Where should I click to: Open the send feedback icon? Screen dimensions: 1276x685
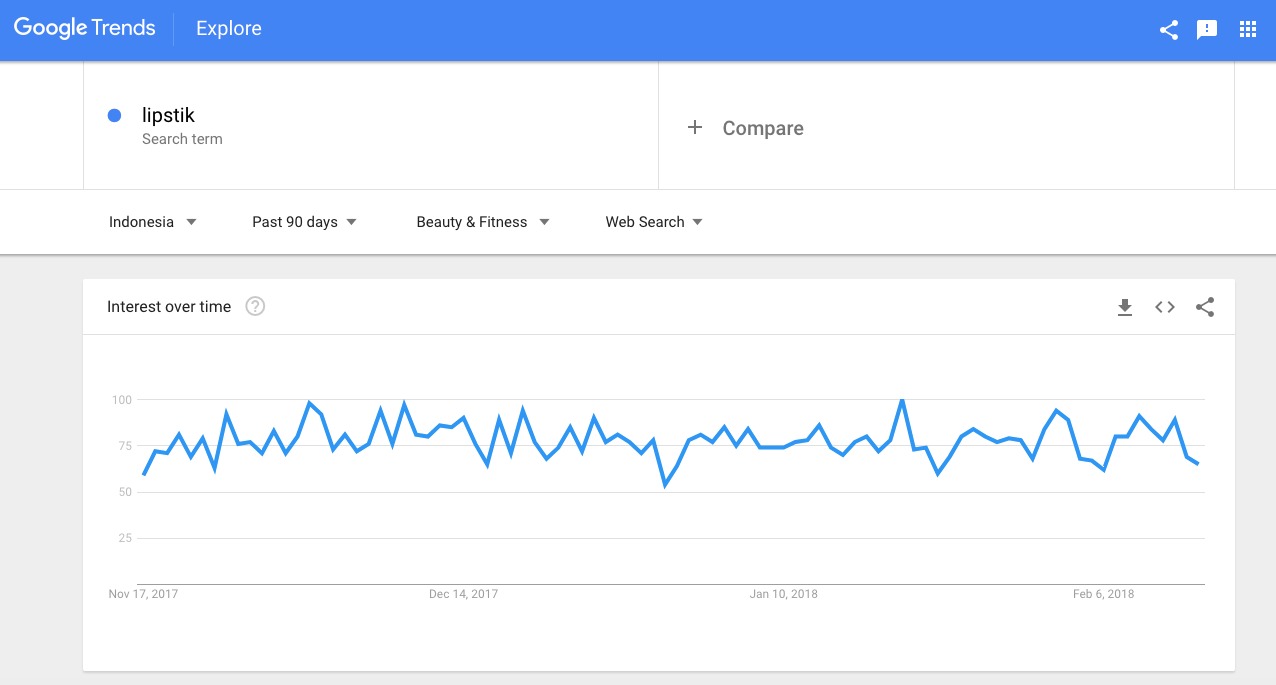click(x=1207, y=29)
